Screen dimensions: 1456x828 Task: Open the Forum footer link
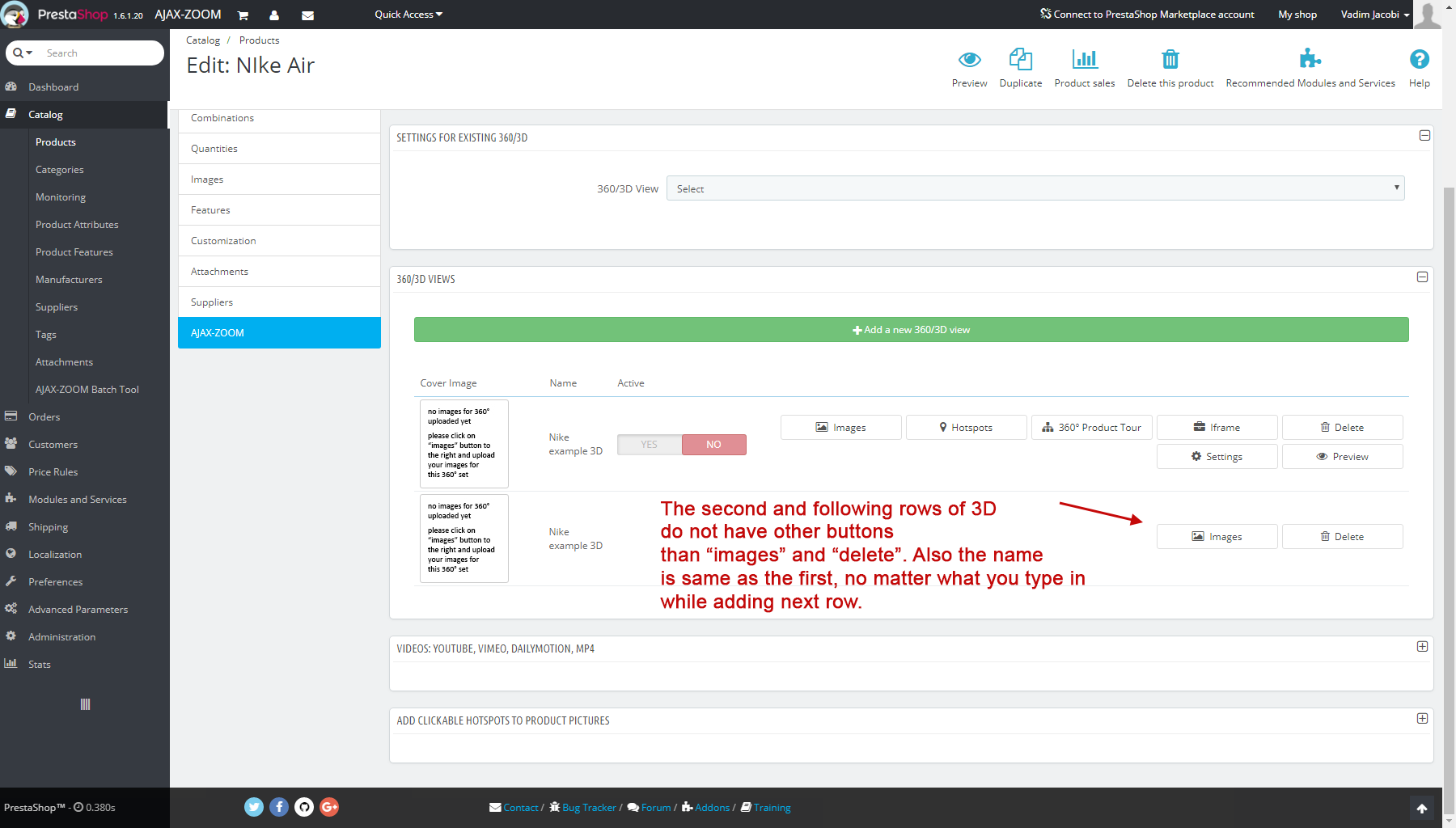[650, 808]
